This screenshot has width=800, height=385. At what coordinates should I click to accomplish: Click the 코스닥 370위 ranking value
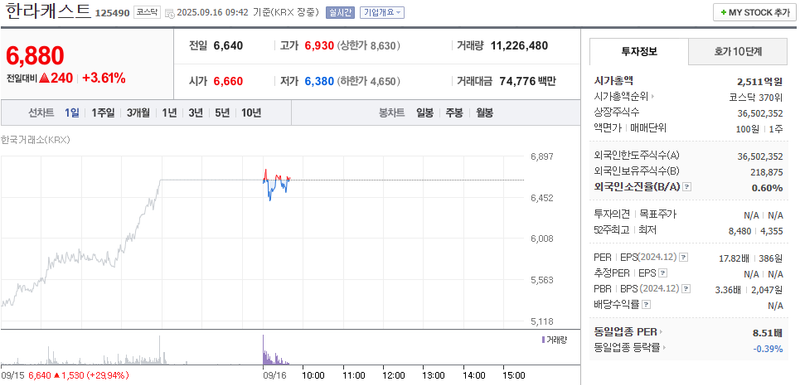(757, 96)
